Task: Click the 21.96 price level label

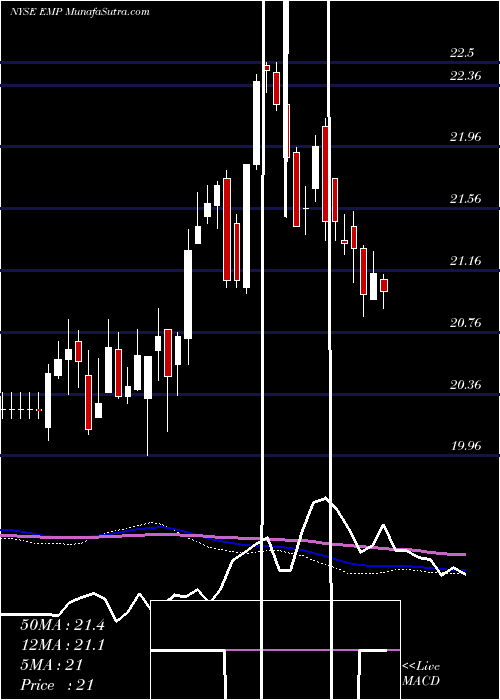Action: 466,137
